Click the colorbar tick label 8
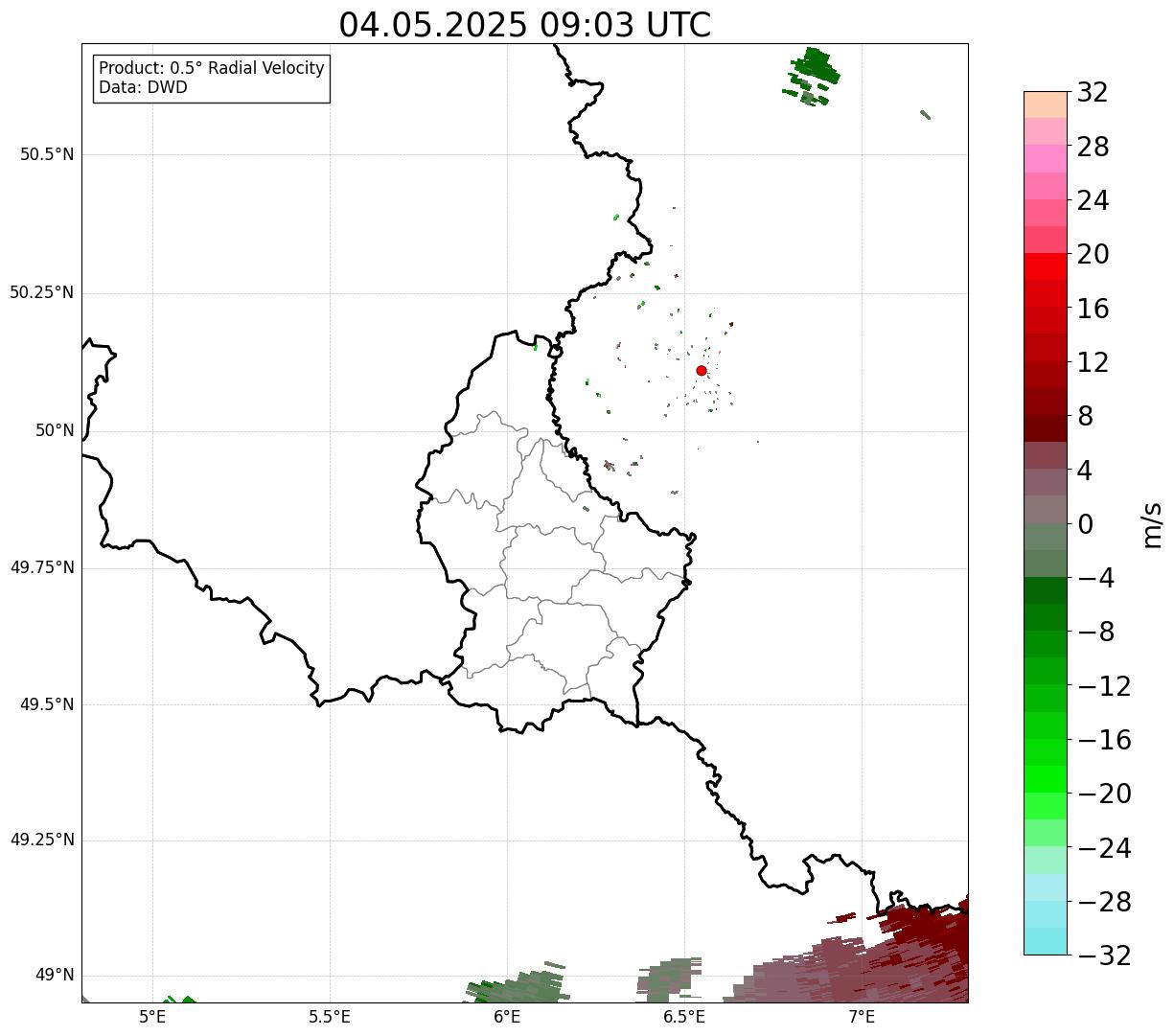Screen dimensions: 1174x1036 pyautogui.click(x=1086, y=416)
